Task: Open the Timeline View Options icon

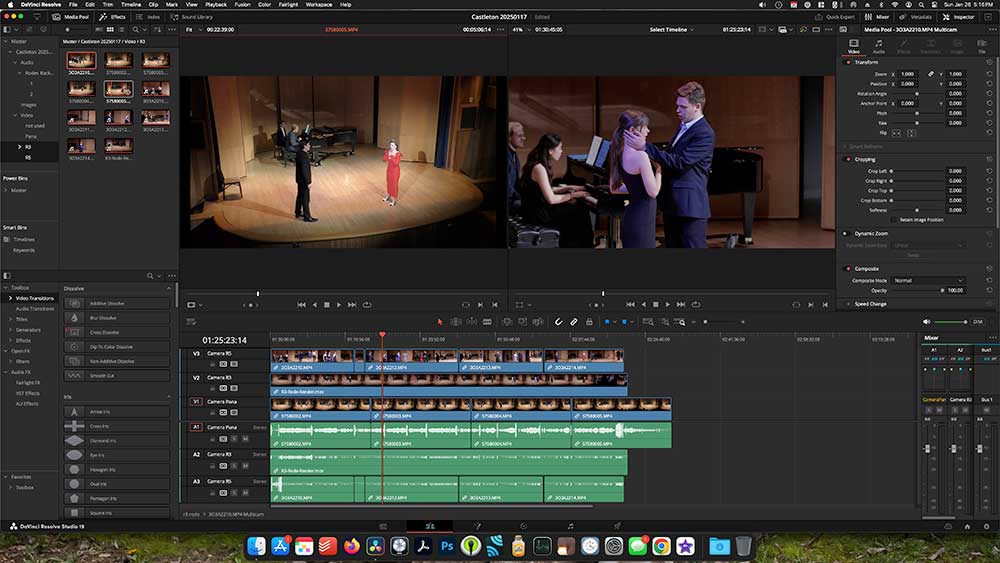Action: (x=191, y=322)
